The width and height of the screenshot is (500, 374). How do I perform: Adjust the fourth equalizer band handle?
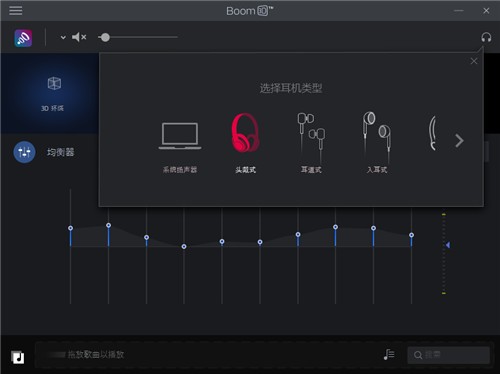(184, 246)
